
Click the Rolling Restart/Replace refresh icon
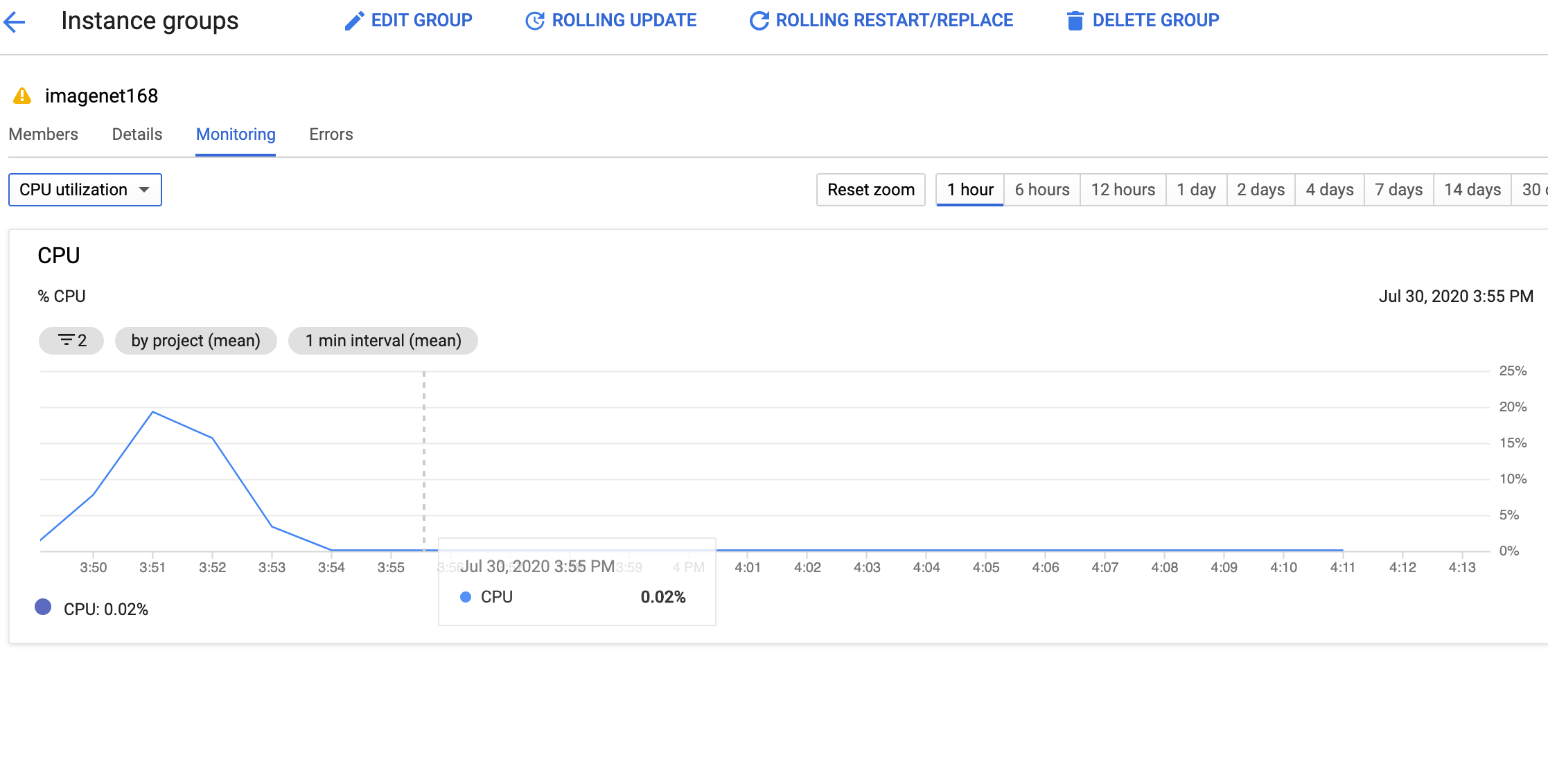[x=759, y=21]
